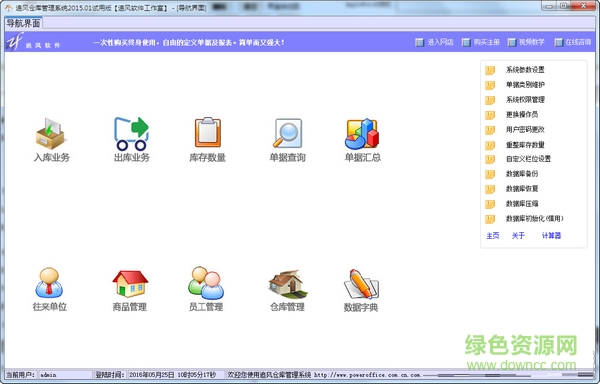Open the 商品管理 house icon

[x=130, y=284]
